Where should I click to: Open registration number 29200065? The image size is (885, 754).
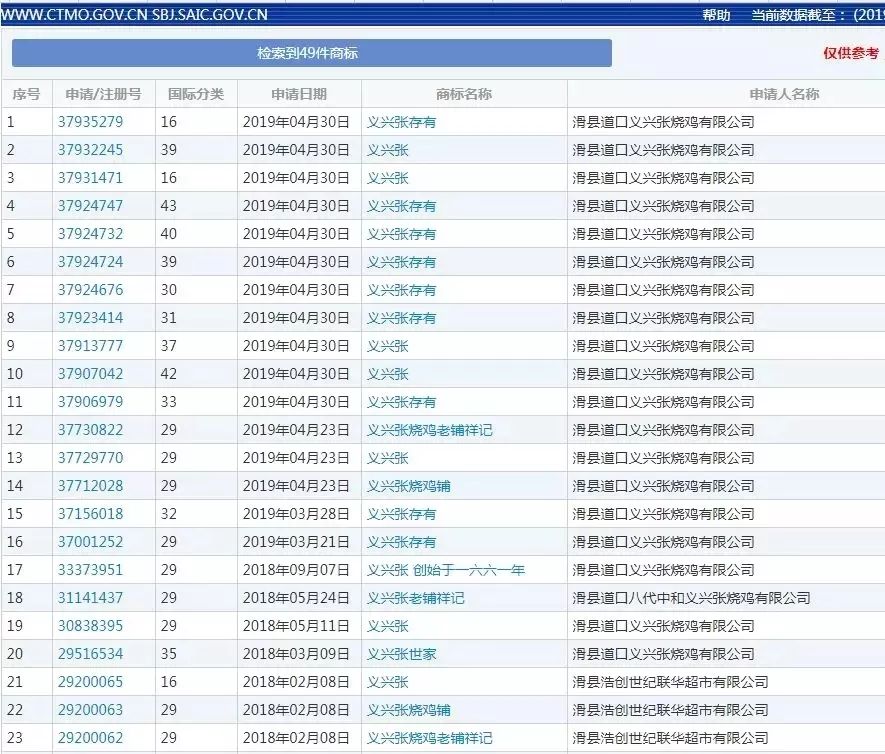pos(90,682)
